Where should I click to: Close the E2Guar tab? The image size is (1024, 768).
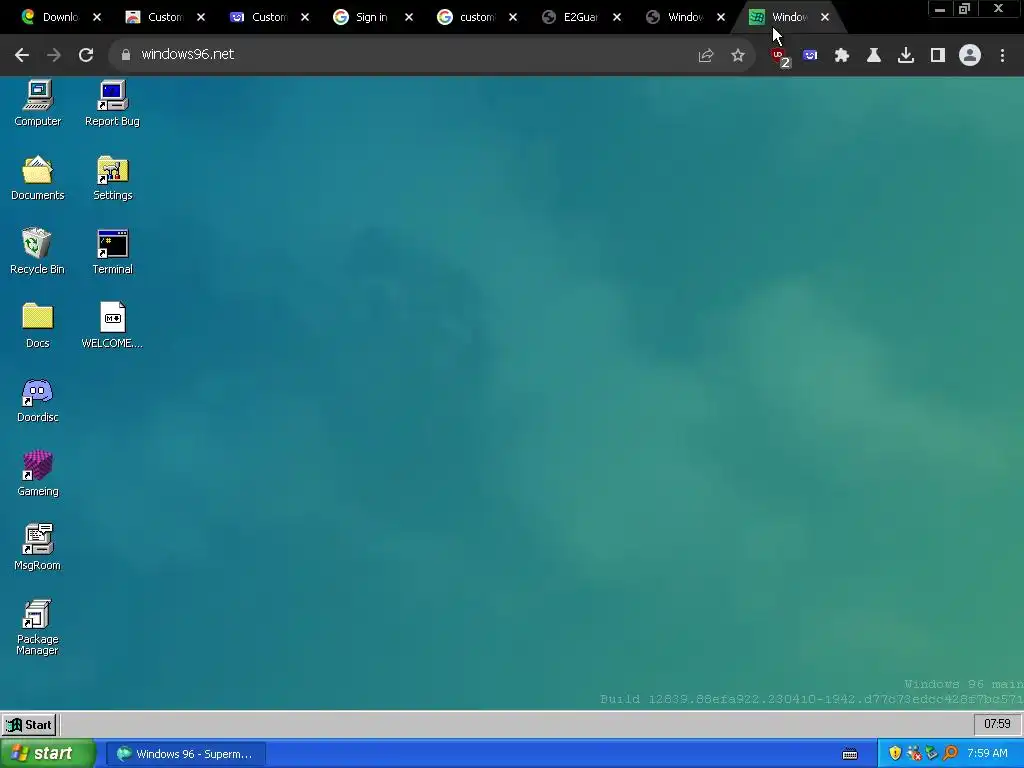[617, 17]
